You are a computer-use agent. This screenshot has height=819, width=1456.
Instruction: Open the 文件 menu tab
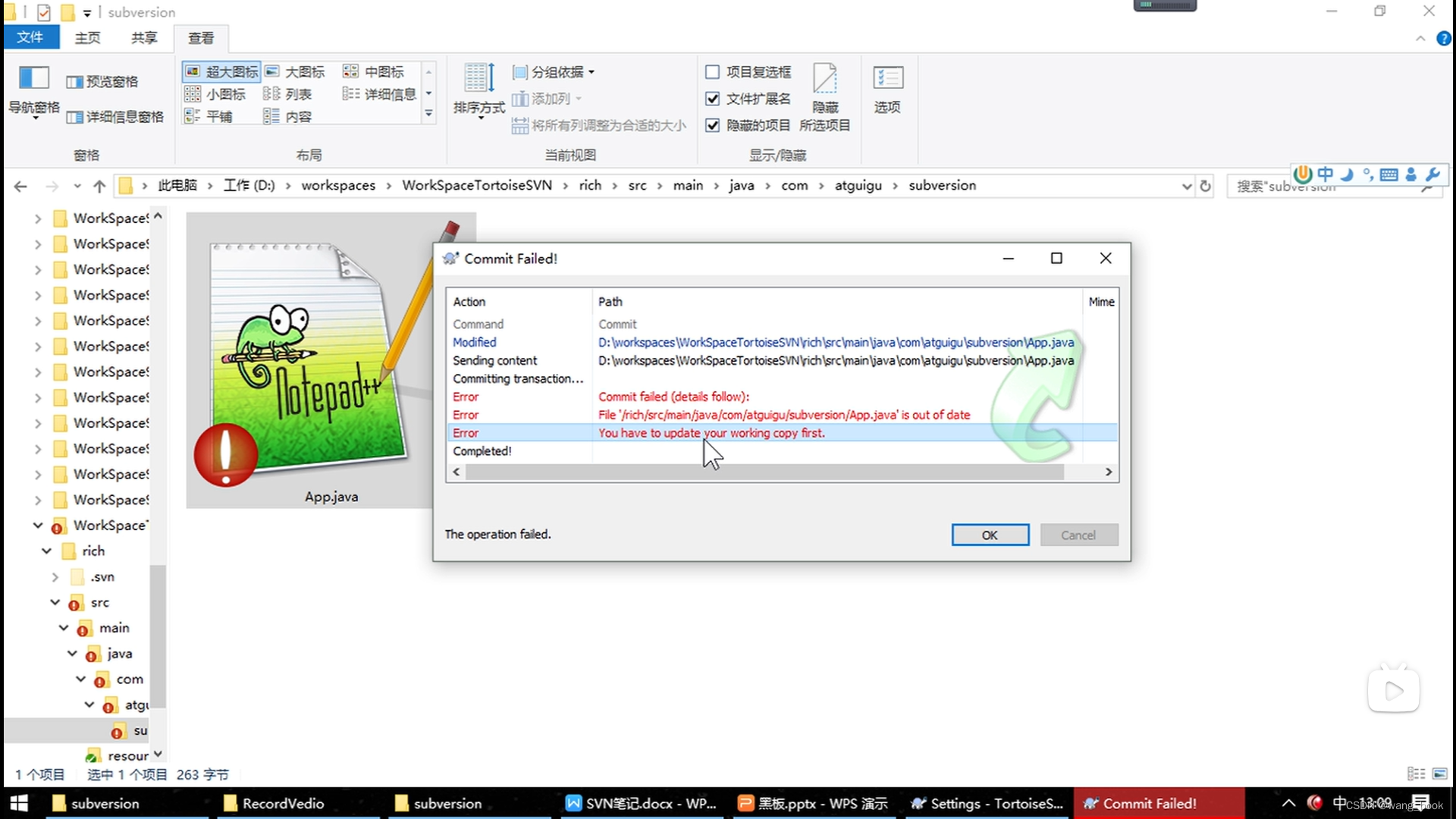coord(29,38)
